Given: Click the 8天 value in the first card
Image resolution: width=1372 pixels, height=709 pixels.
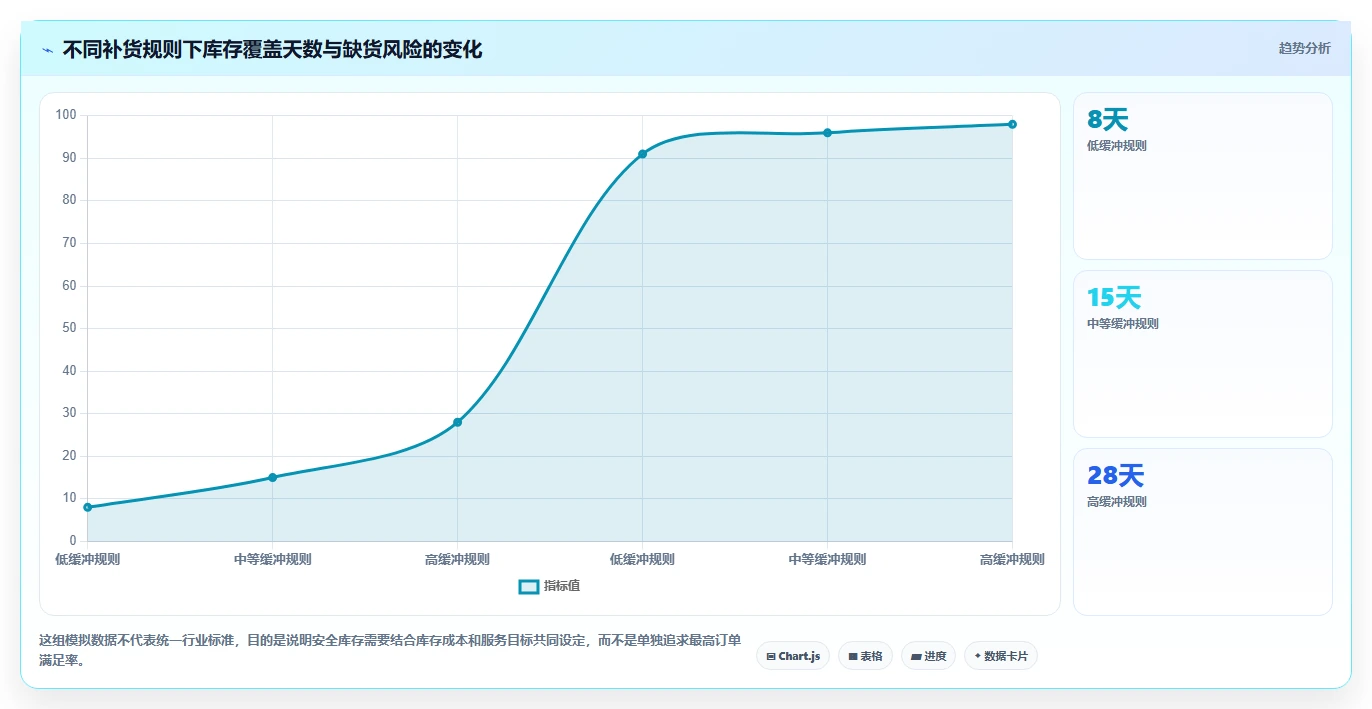Looking at the screenshot, I should [1107, 120].
